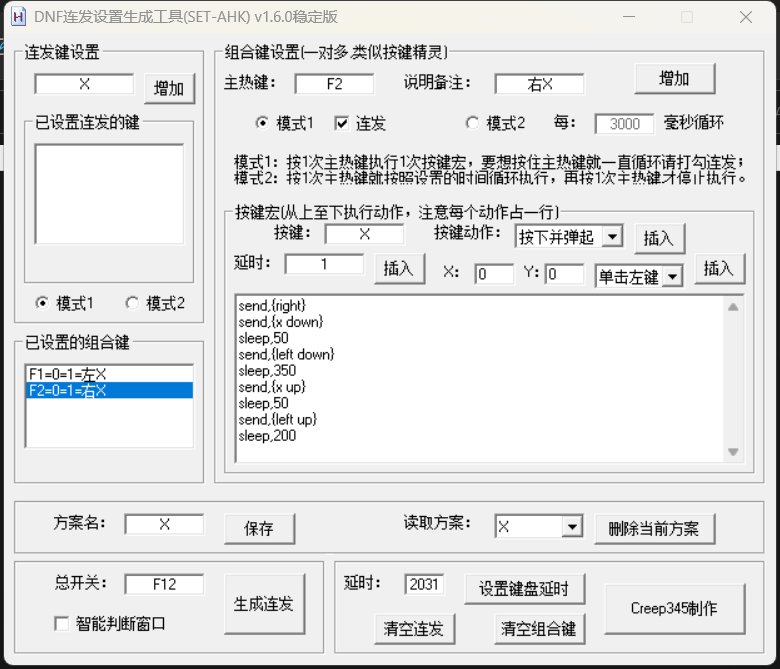Click the 说明备注 field showing 右X
Viewport: 780px width, 669px height.
click(x=539, y=84)
